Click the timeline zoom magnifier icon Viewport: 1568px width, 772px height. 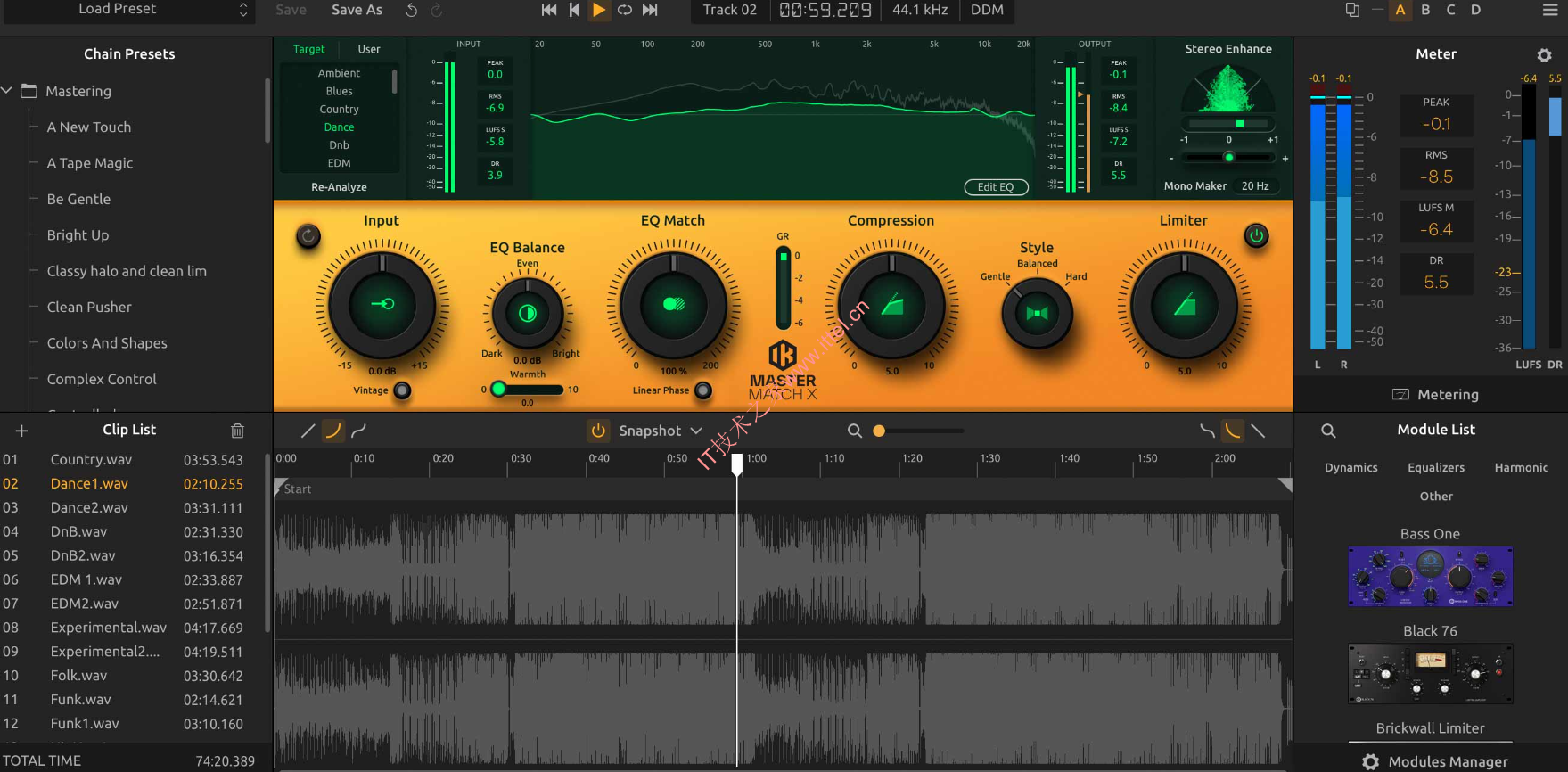tap(854, 431)
